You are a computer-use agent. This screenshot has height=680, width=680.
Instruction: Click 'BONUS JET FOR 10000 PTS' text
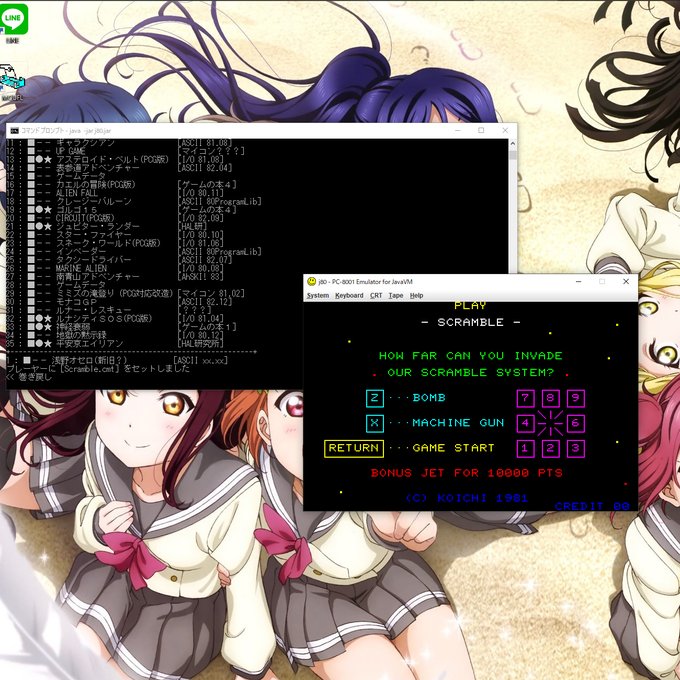click(x=467, y=473)
